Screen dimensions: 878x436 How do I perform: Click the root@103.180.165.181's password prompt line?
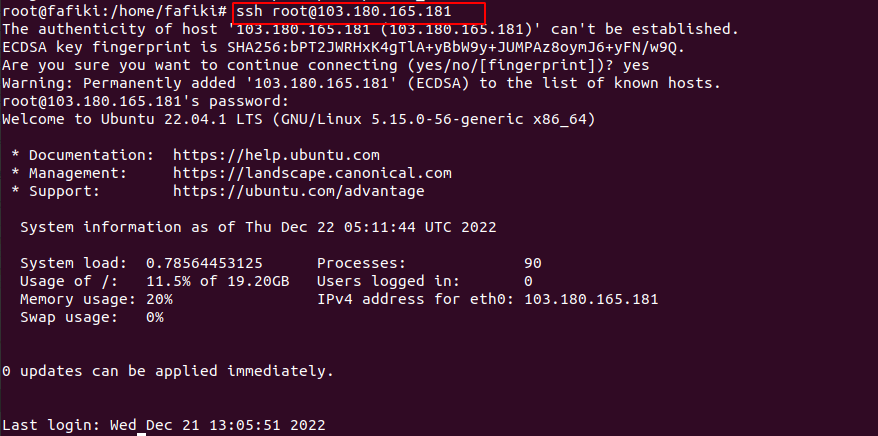(x=146, y=102)
